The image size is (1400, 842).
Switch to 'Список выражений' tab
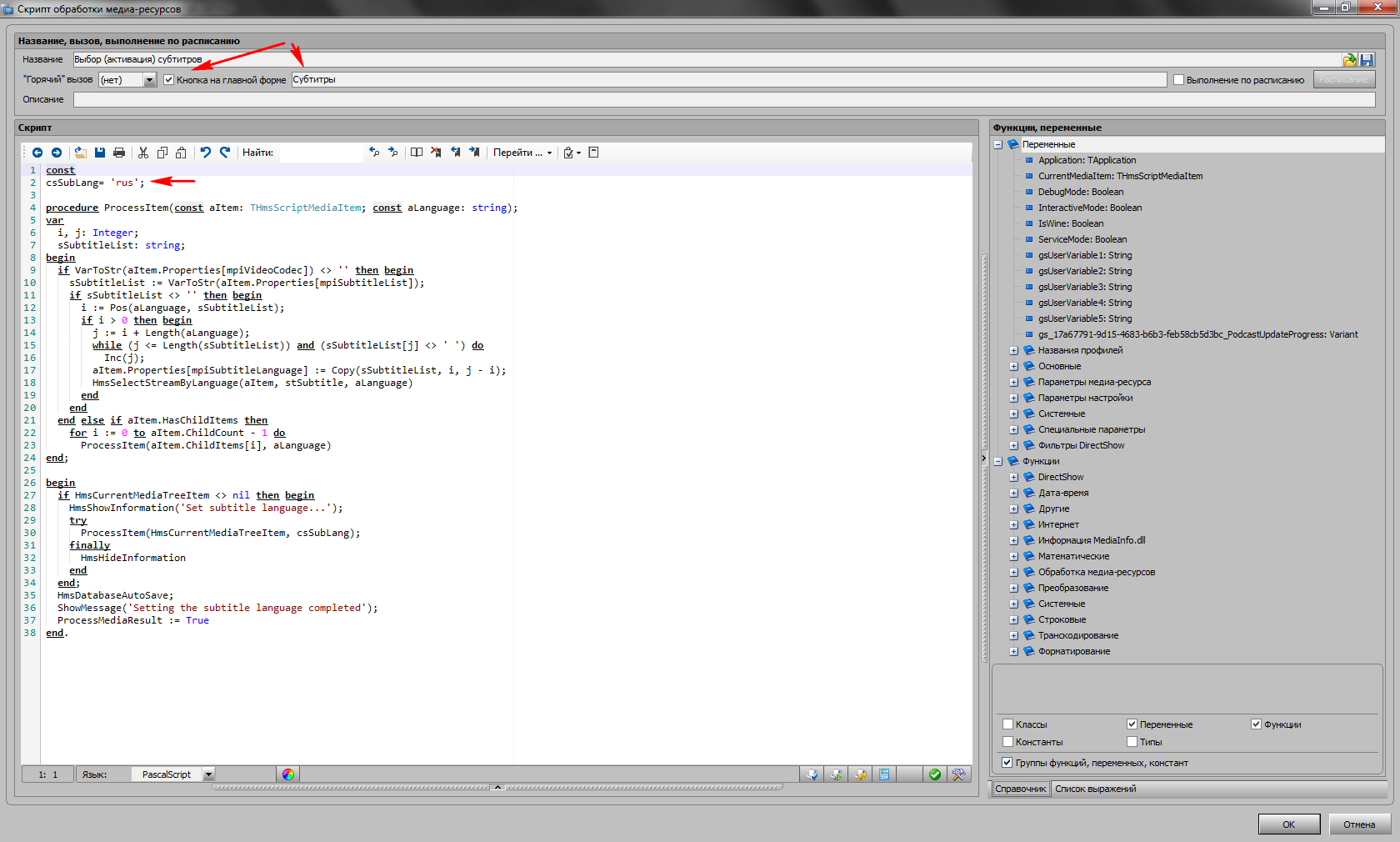1095,789
